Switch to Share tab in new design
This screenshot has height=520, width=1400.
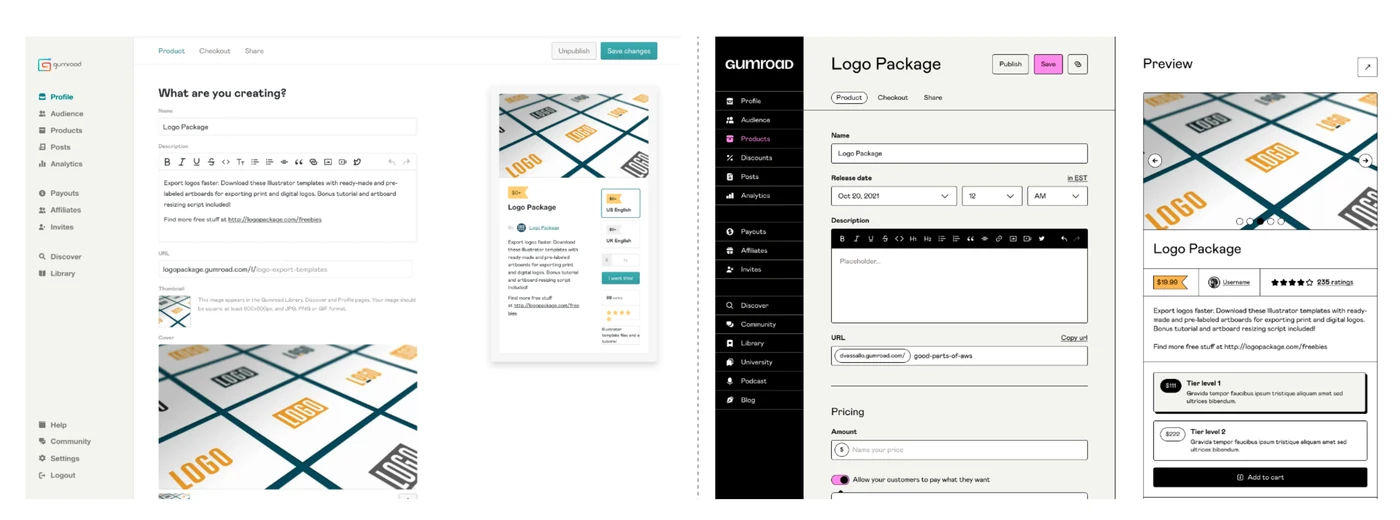[933, 98]
